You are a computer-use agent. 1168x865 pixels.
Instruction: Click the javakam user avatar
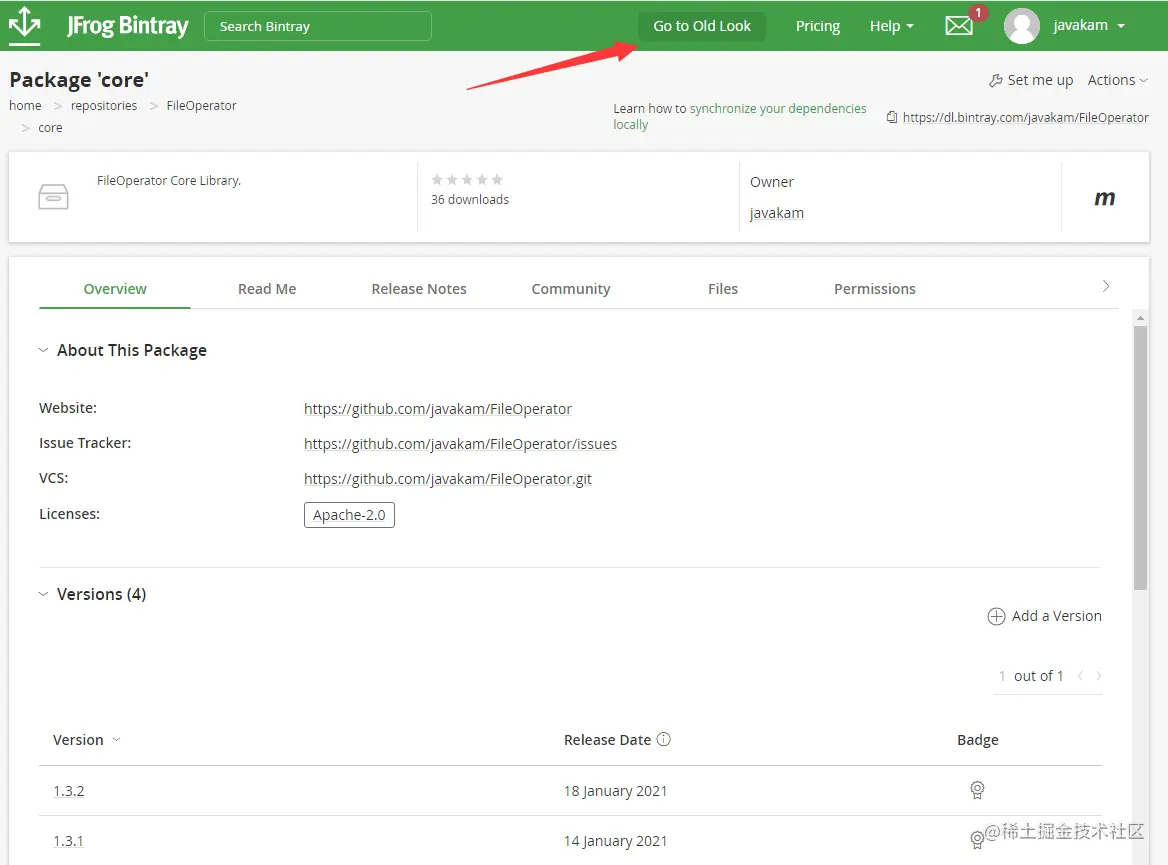1021,26
